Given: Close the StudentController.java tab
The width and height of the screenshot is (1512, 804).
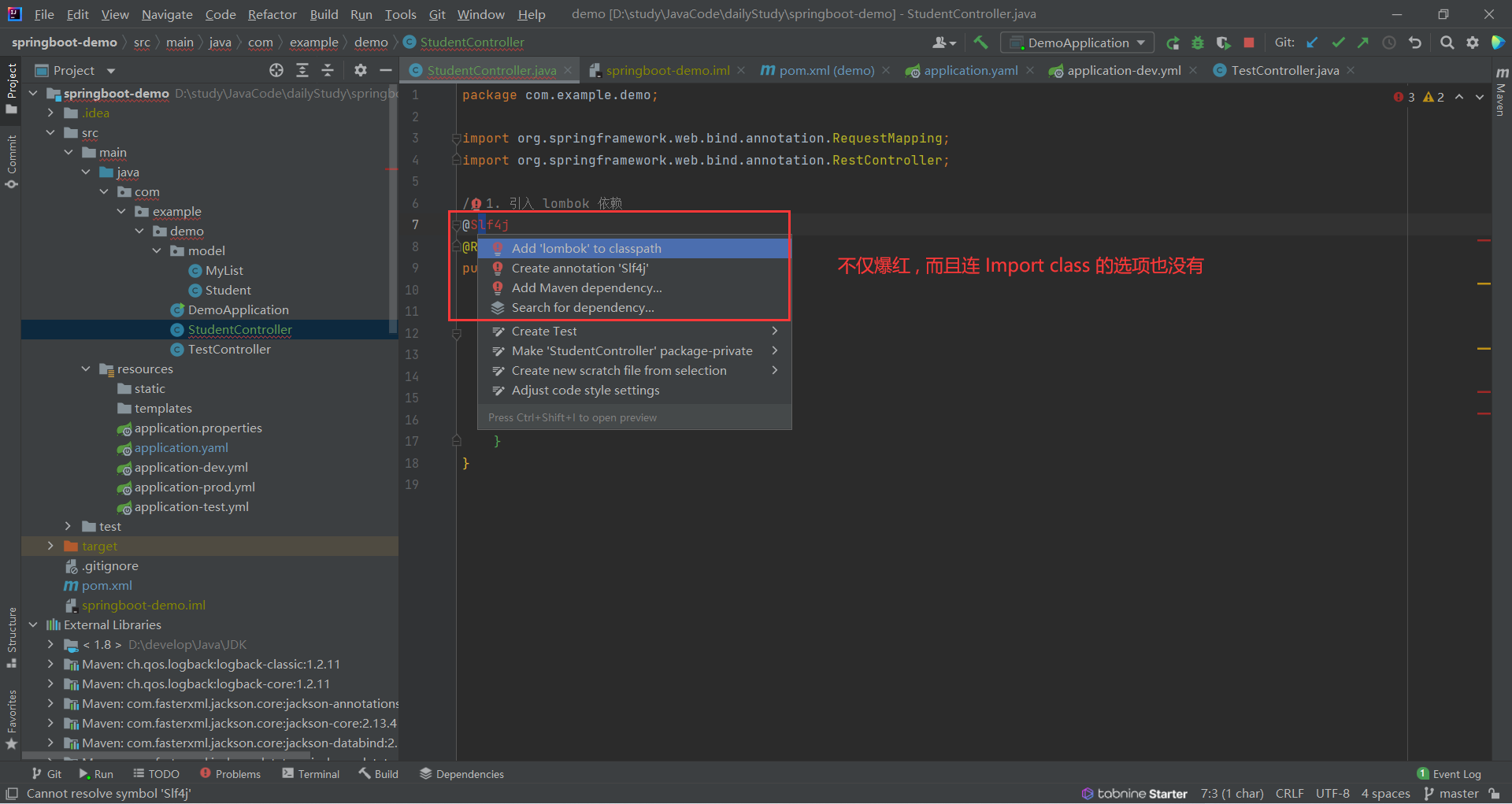Looking at the screenshot, I should click(568, 70).
